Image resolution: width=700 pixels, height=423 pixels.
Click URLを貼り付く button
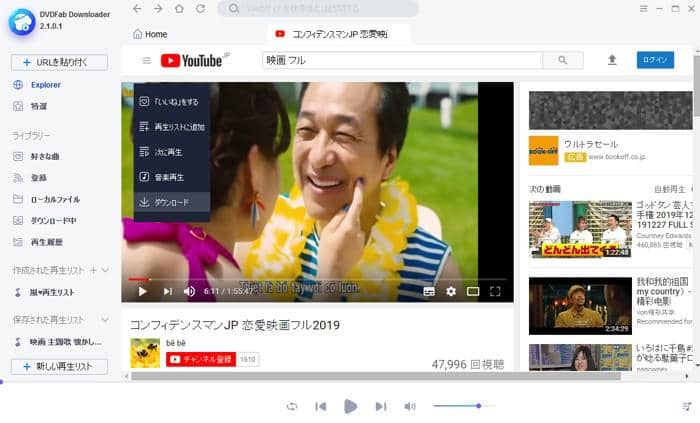click(x=59, y=62)
